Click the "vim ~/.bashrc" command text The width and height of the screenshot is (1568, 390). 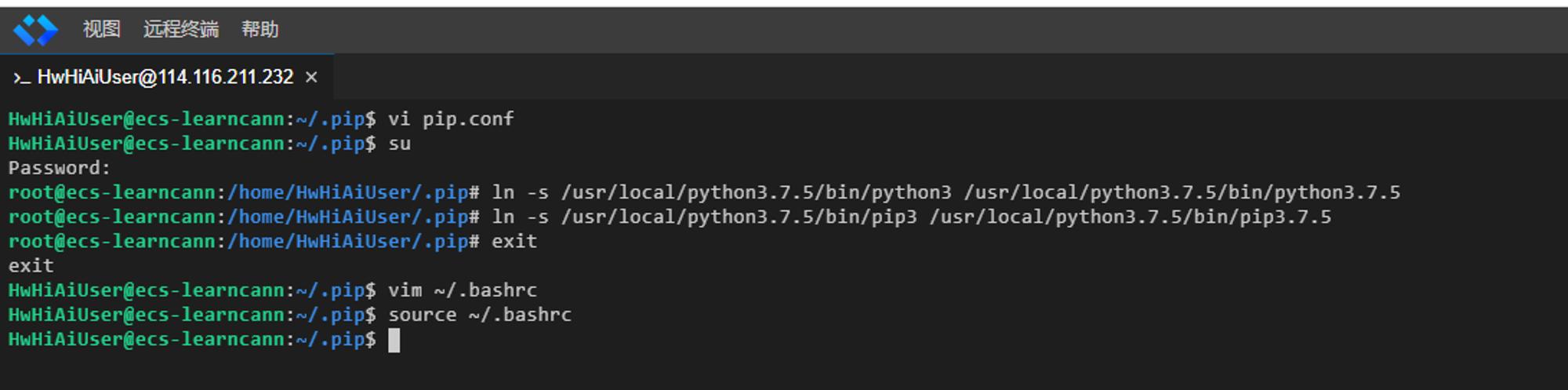(x=463, y=290)
